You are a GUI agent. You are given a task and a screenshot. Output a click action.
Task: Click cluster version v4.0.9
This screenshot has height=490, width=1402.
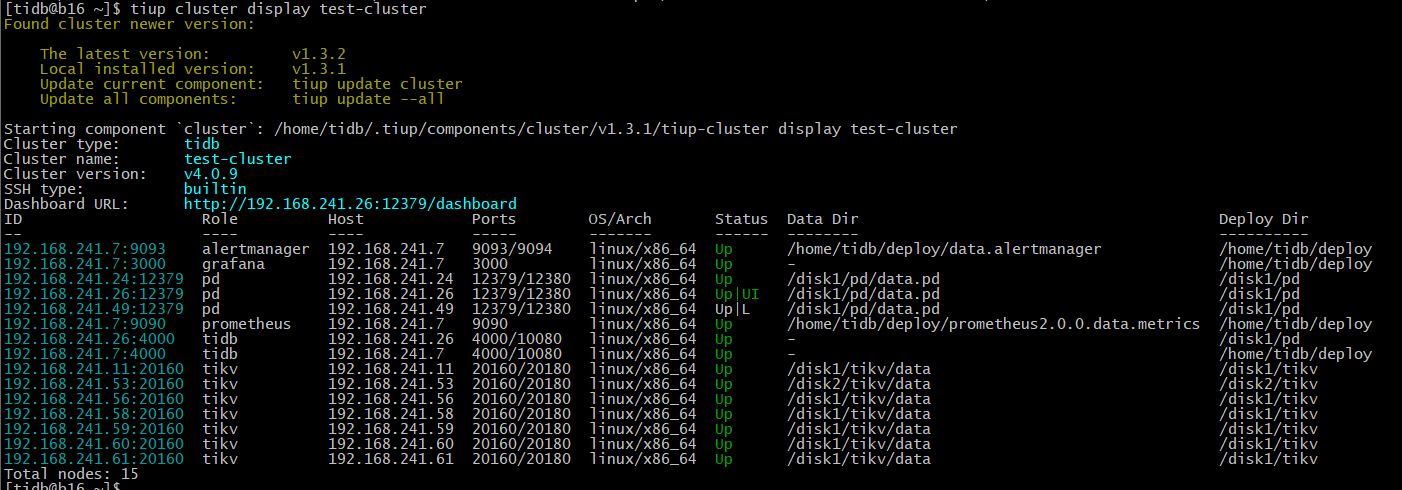pyautogui.click(x=211, y=174)
